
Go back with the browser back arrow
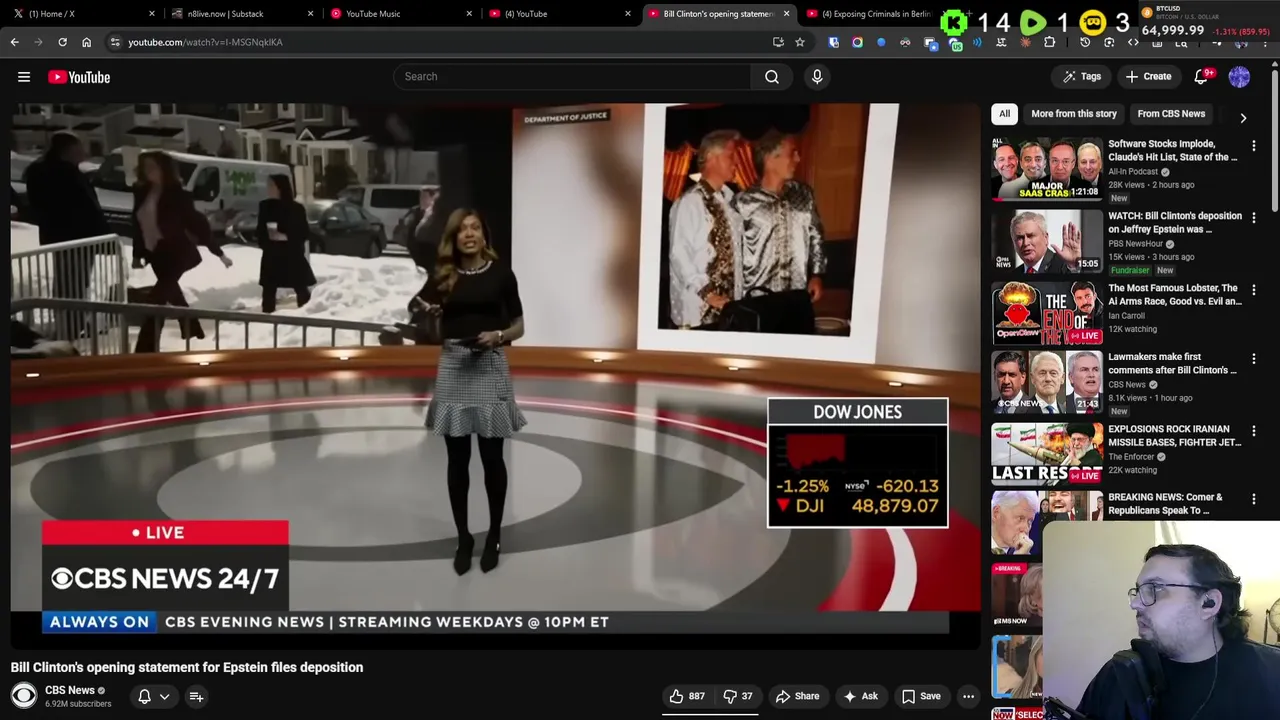click(15, 42)
